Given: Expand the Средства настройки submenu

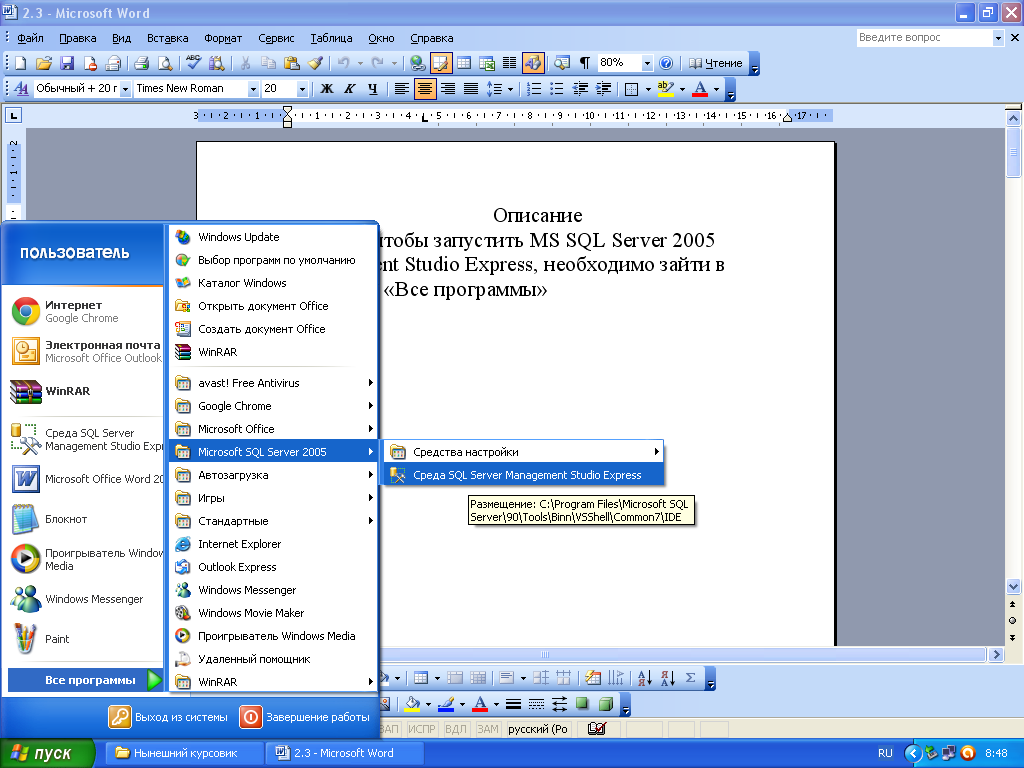Looking at the screenshot, I should (524, 452).
